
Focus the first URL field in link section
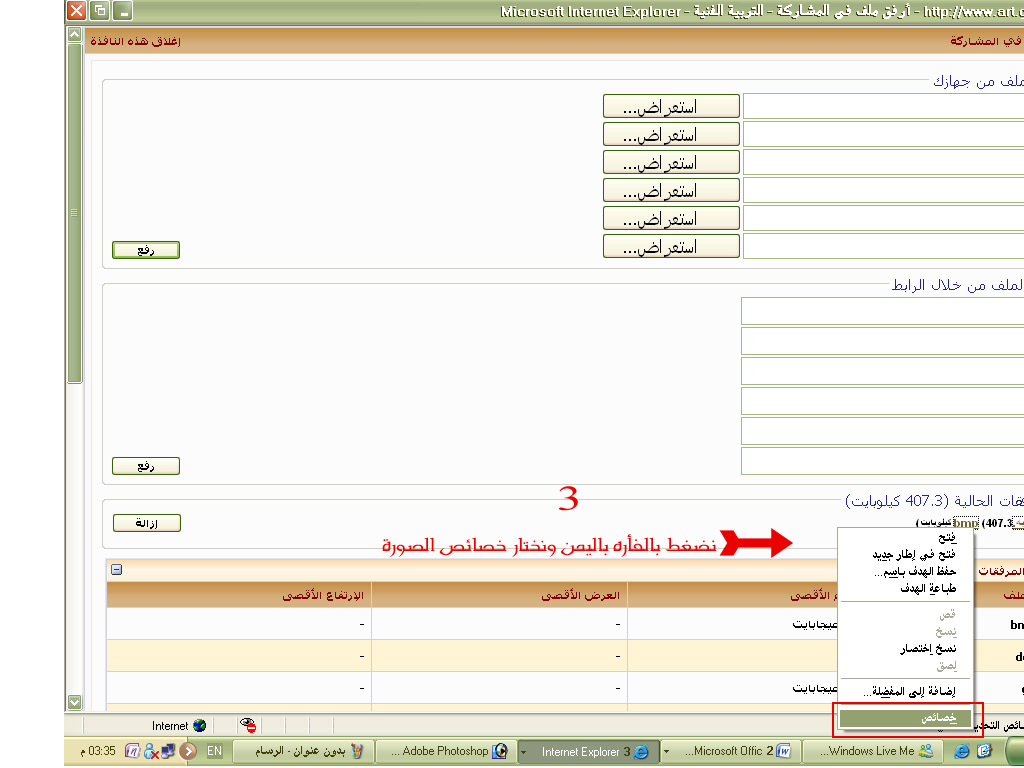882,312
